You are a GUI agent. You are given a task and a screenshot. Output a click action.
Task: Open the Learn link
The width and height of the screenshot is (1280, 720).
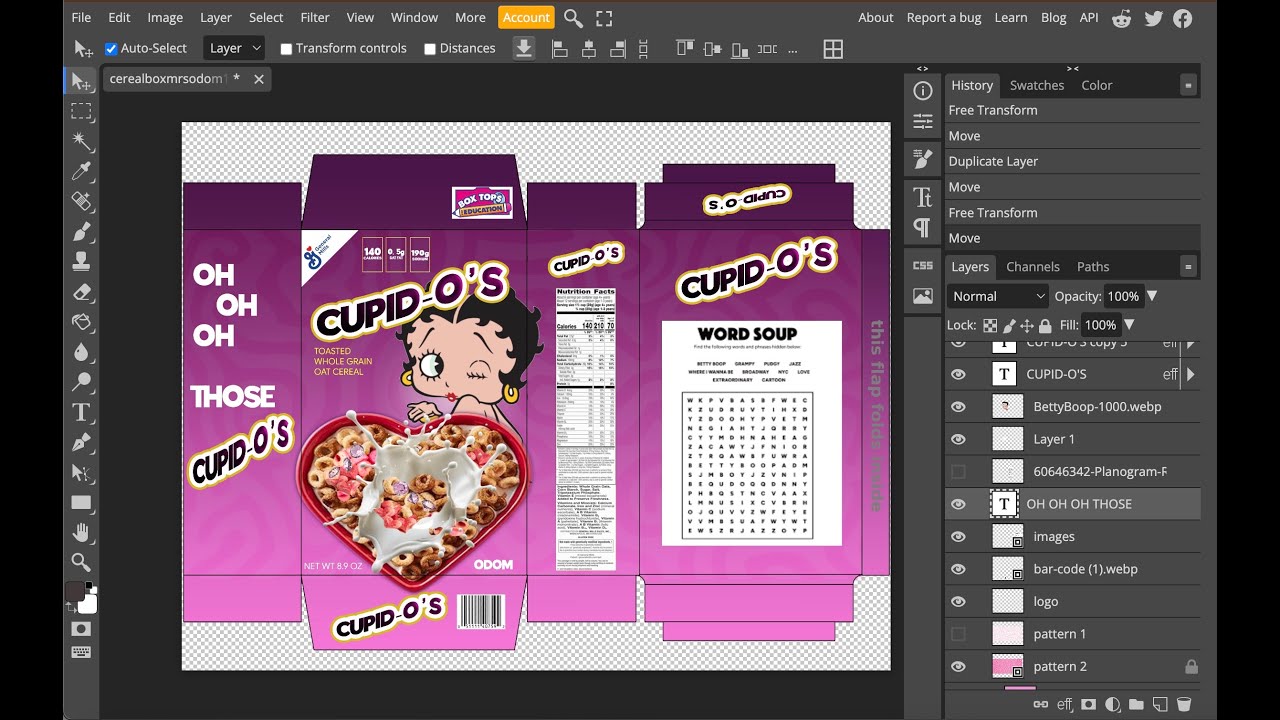(x=1011, y=17)
